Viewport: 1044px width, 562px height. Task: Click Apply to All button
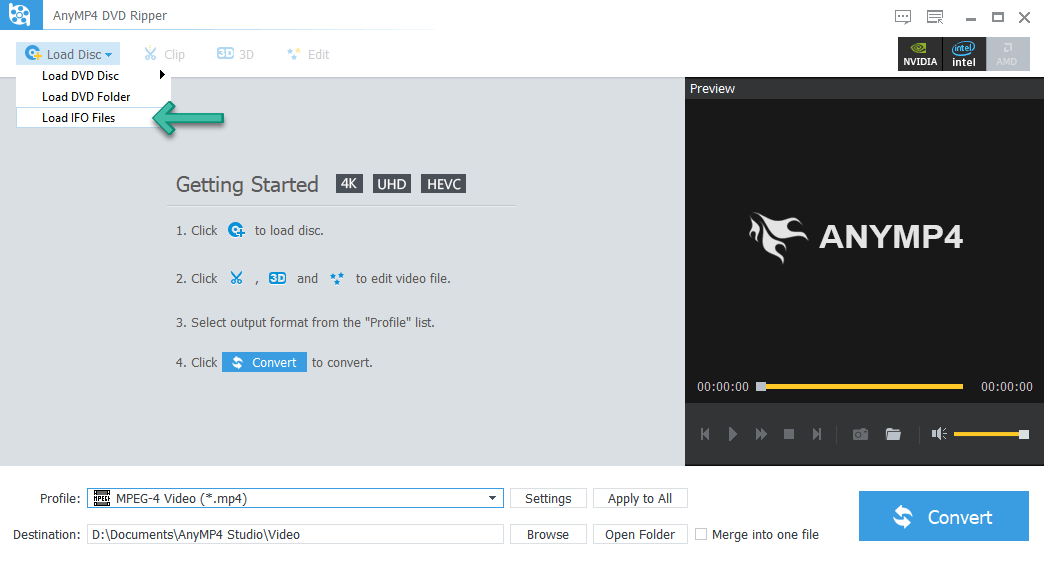(640, 498)
